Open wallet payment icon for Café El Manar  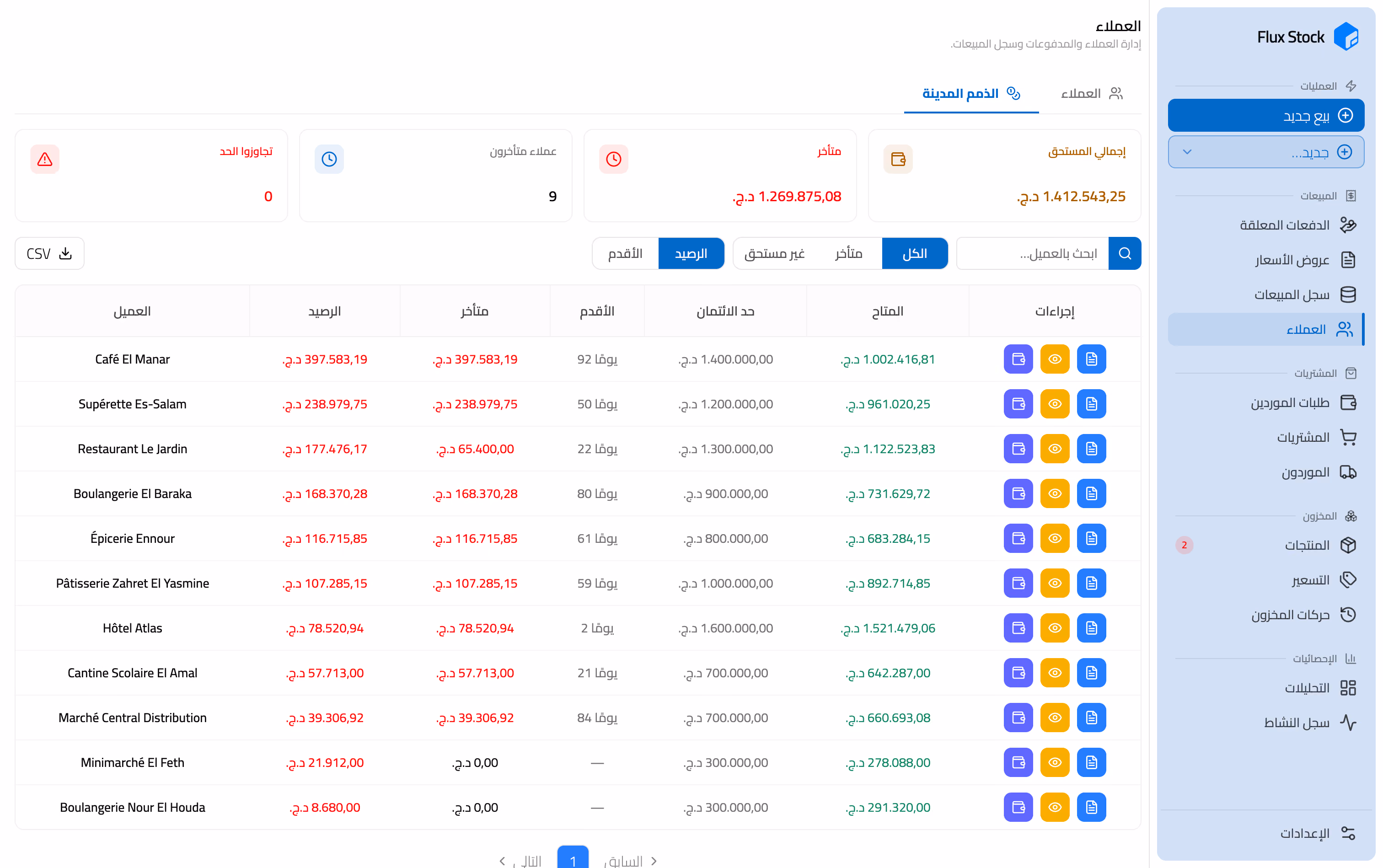1018,359
